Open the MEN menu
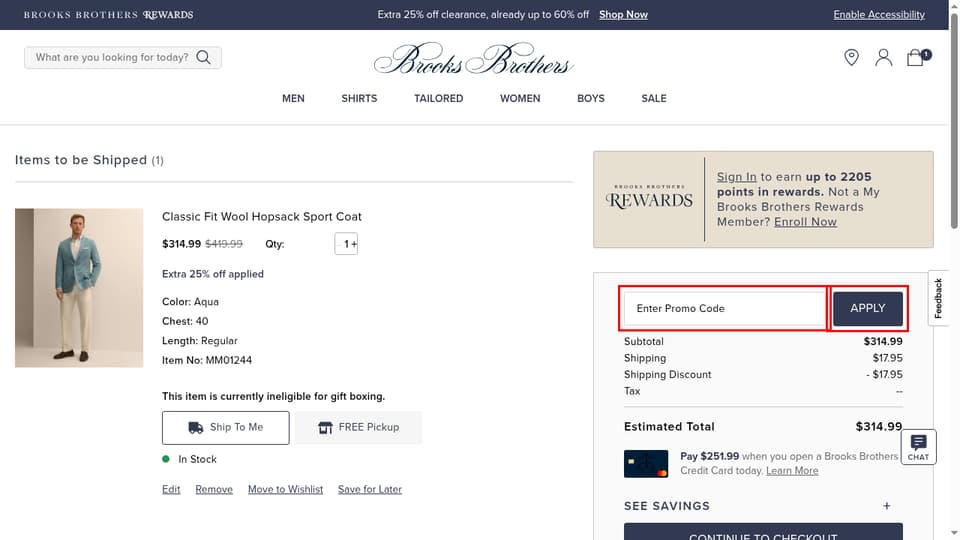 (293, 99)
